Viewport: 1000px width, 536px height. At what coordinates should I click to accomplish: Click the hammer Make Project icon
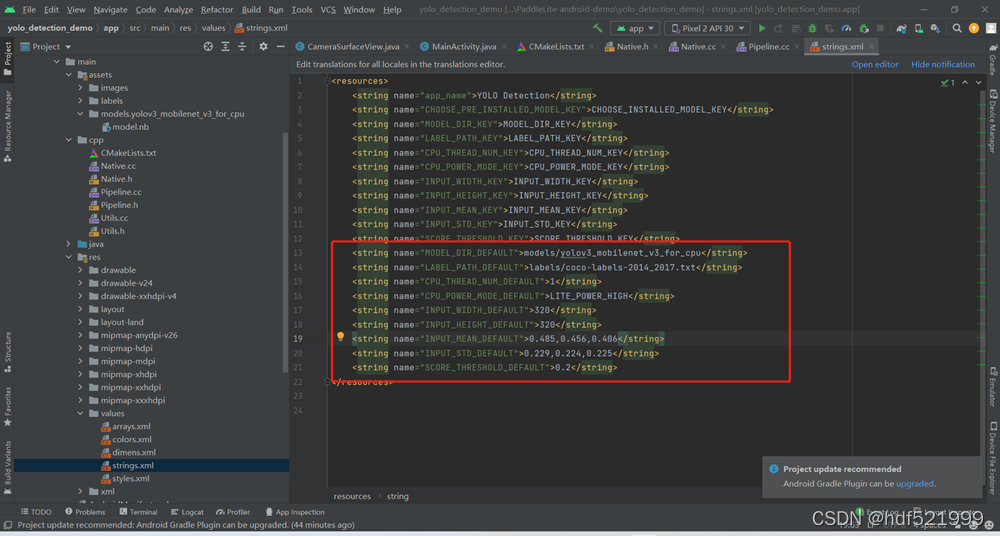(x=598, y=28)
